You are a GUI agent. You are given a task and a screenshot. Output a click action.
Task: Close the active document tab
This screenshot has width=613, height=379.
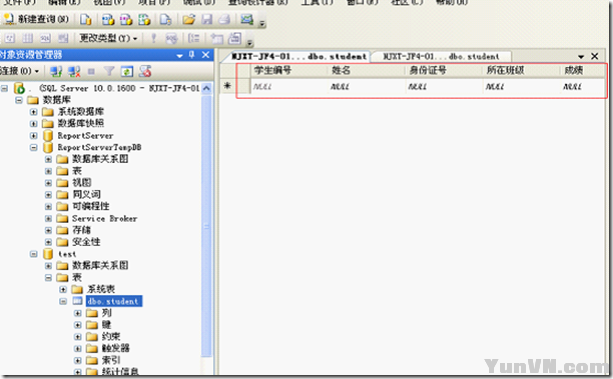point(595,56)
